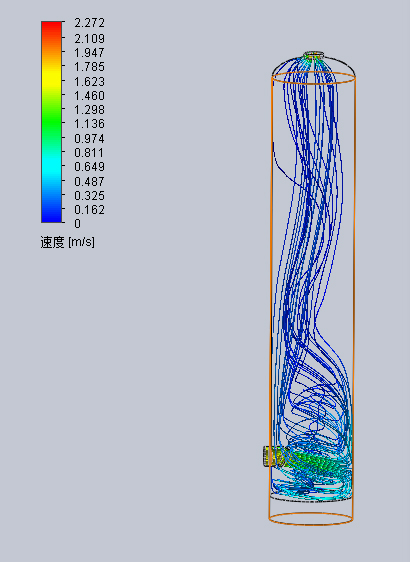Click the maximum legend value 2.272
Image resolution: width=410 pixels, height=562 pixels.
click(89, 23)
